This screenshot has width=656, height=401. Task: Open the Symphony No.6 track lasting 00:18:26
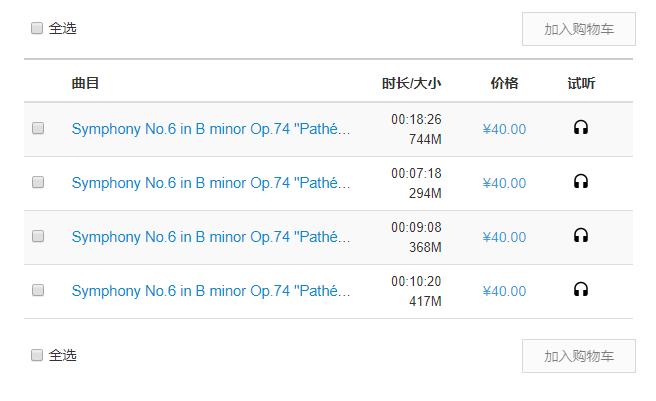coord(211,129)
